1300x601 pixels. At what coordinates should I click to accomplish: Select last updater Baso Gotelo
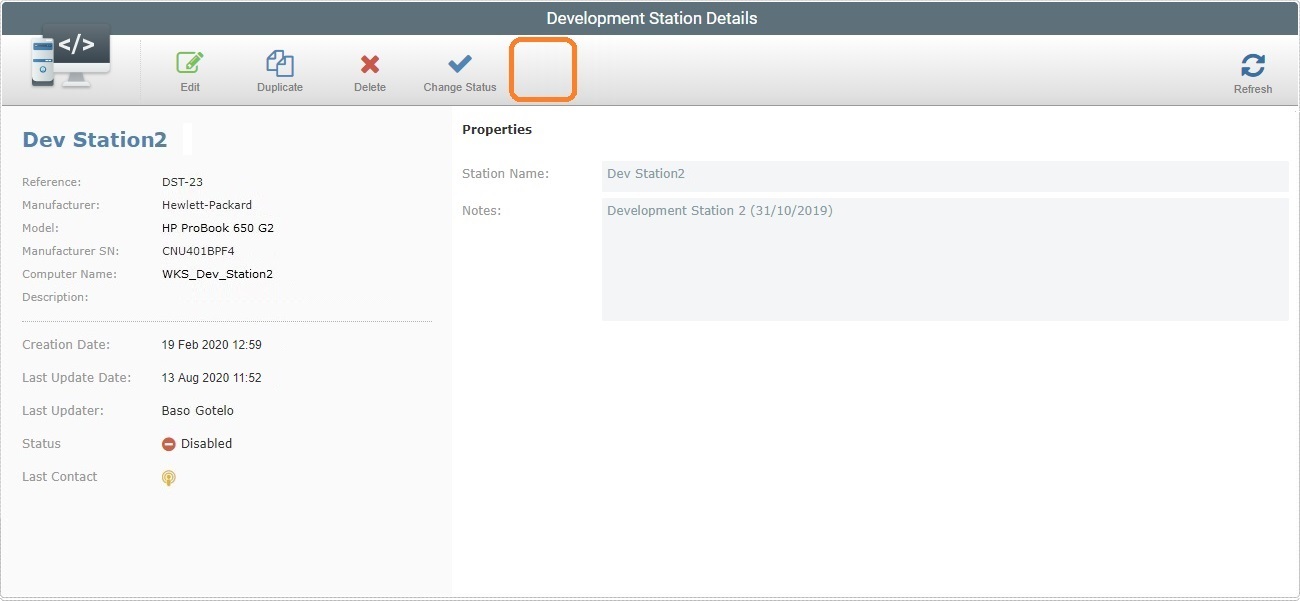(x=198, y=411)
